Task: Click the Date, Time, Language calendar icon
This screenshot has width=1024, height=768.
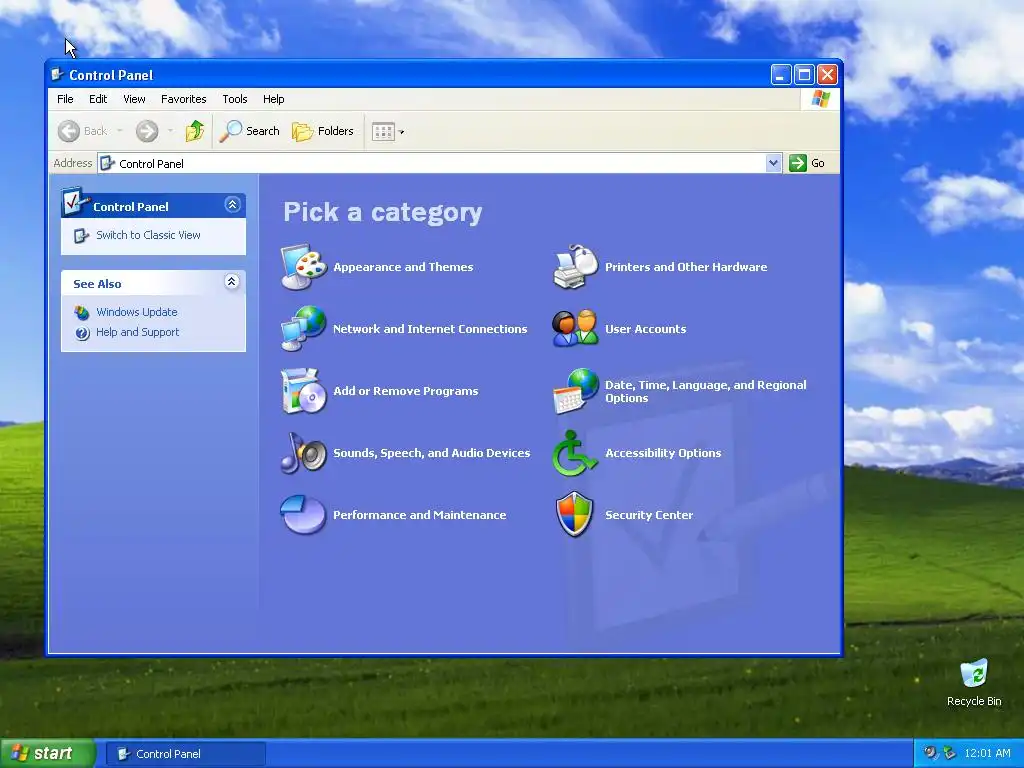Action: (575, 391)
